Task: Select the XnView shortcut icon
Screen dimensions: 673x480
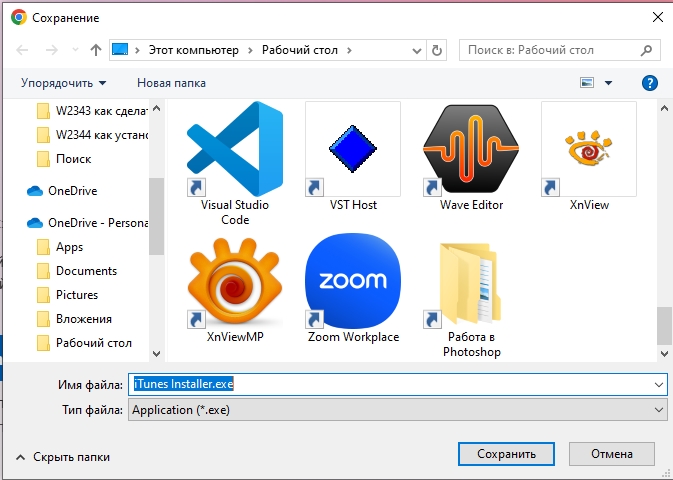Action: point(589,149)
